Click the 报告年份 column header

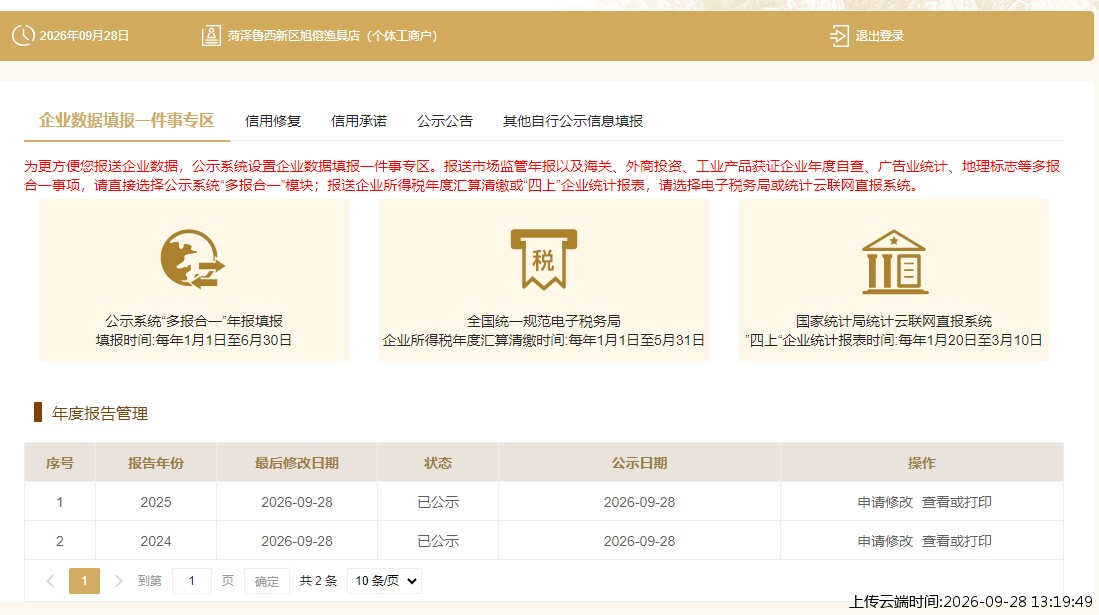coord(156,463)
